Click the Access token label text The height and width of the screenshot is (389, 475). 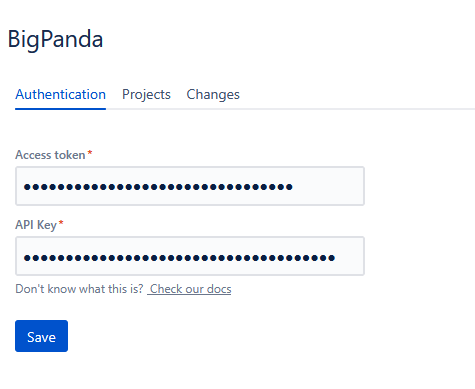click(50, 155)
